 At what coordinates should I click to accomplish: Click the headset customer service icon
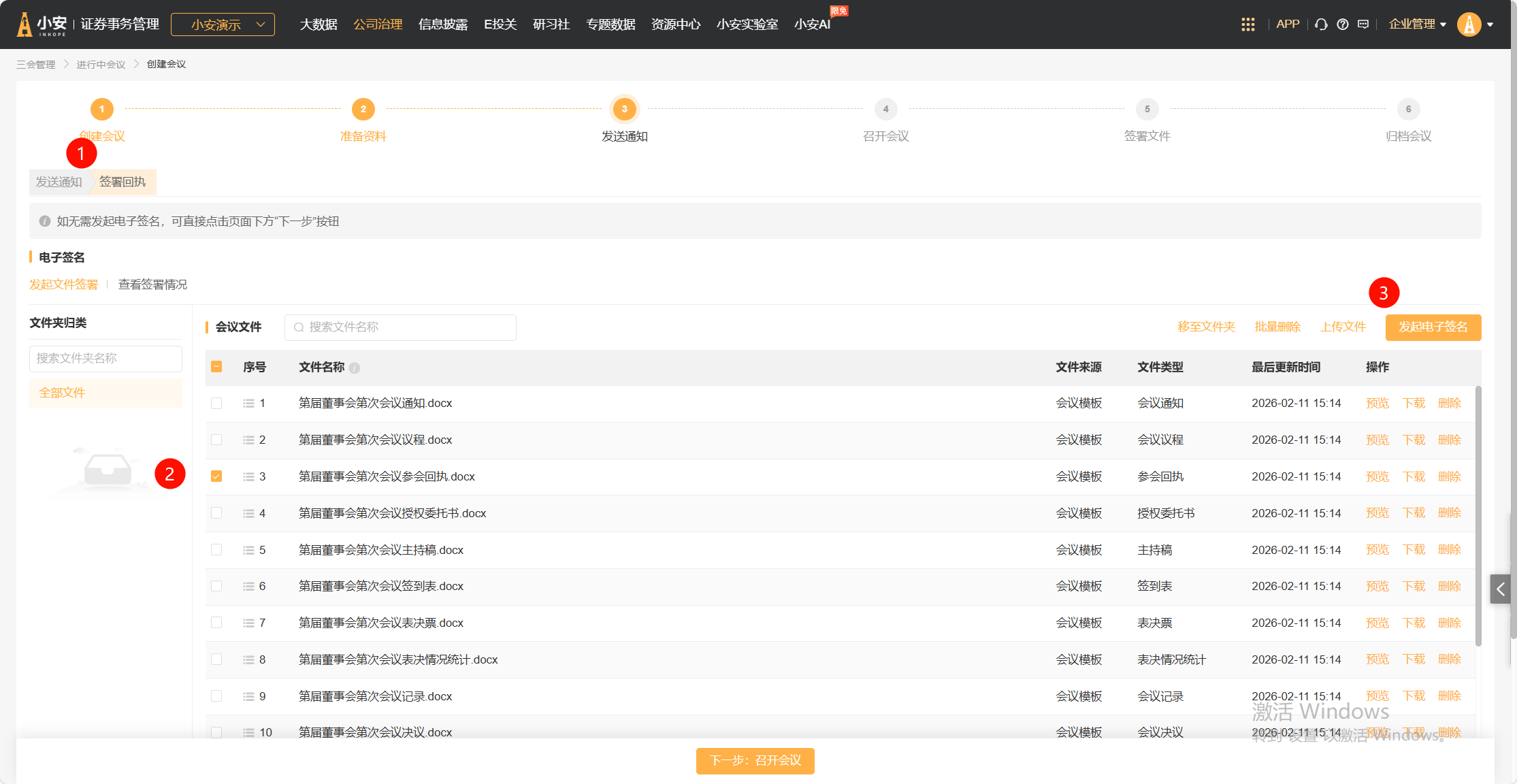coord(1321,24)
